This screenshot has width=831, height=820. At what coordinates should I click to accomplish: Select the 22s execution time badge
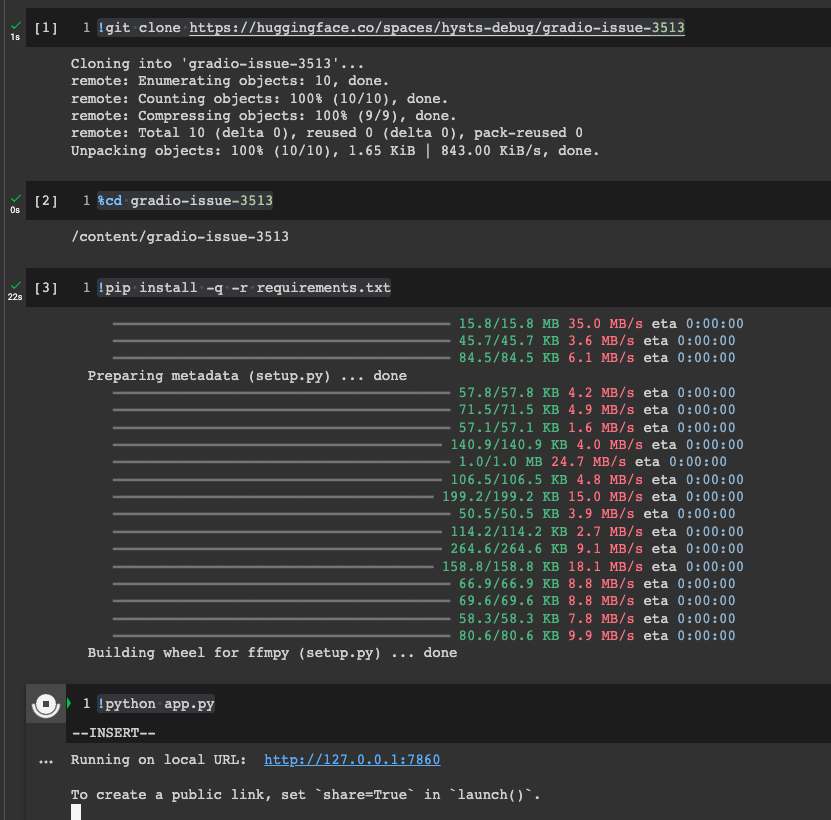(x=13, y=297)
